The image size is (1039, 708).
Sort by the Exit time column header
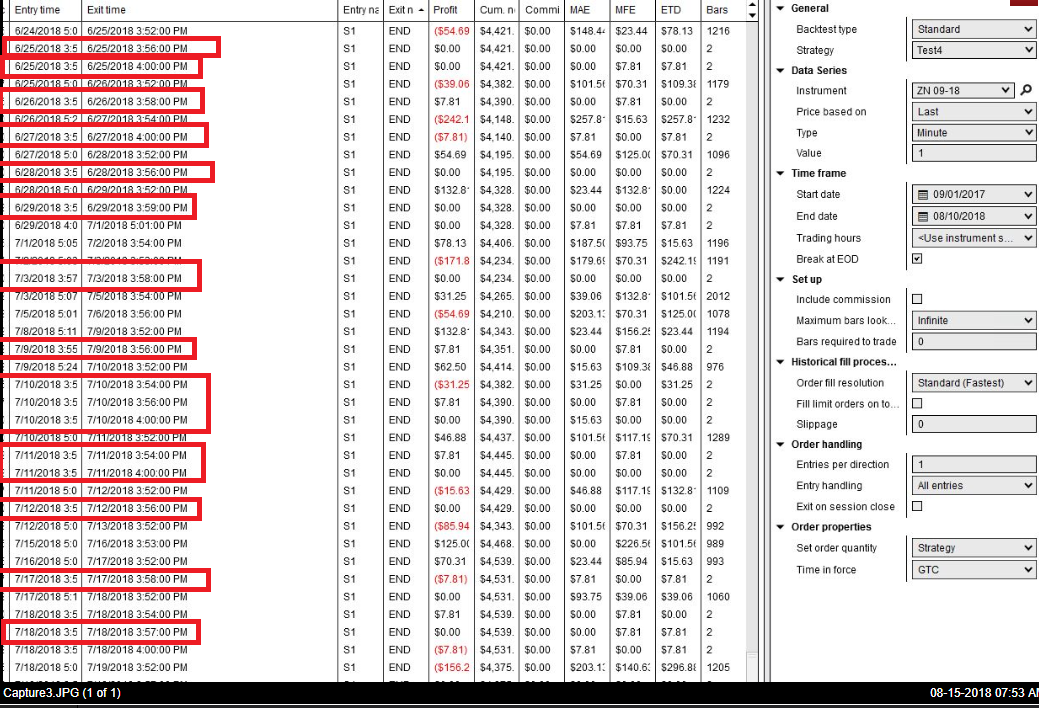[209, 10]
